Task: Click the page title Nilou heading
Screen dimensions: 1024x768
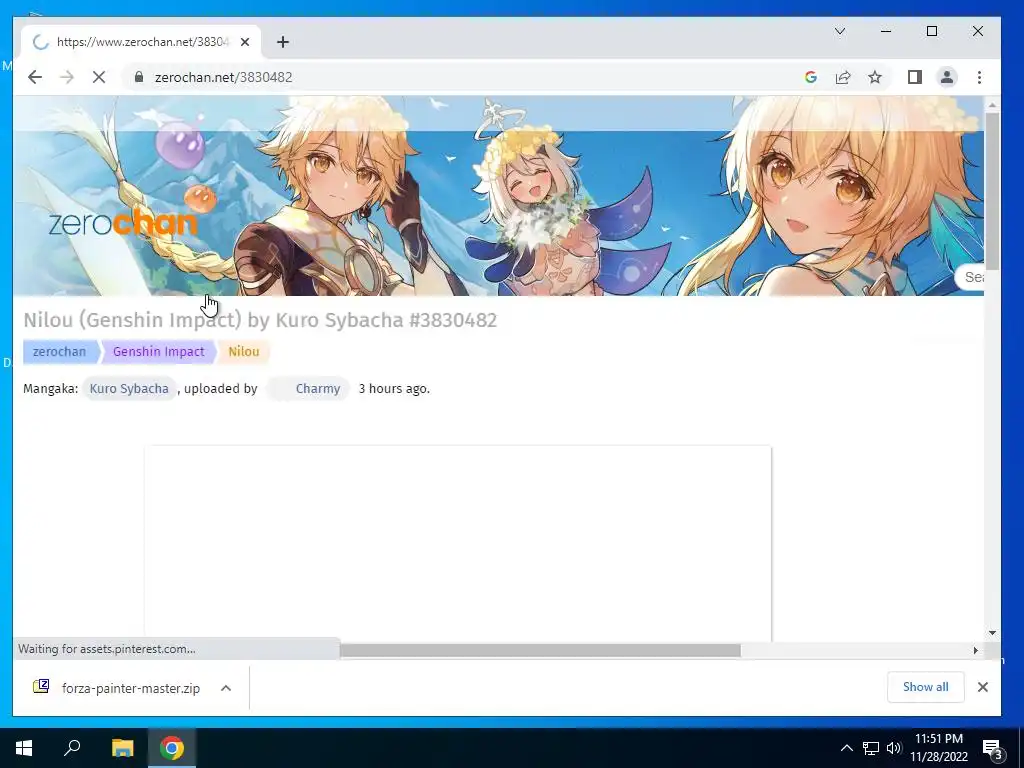Action: (260, 320)
